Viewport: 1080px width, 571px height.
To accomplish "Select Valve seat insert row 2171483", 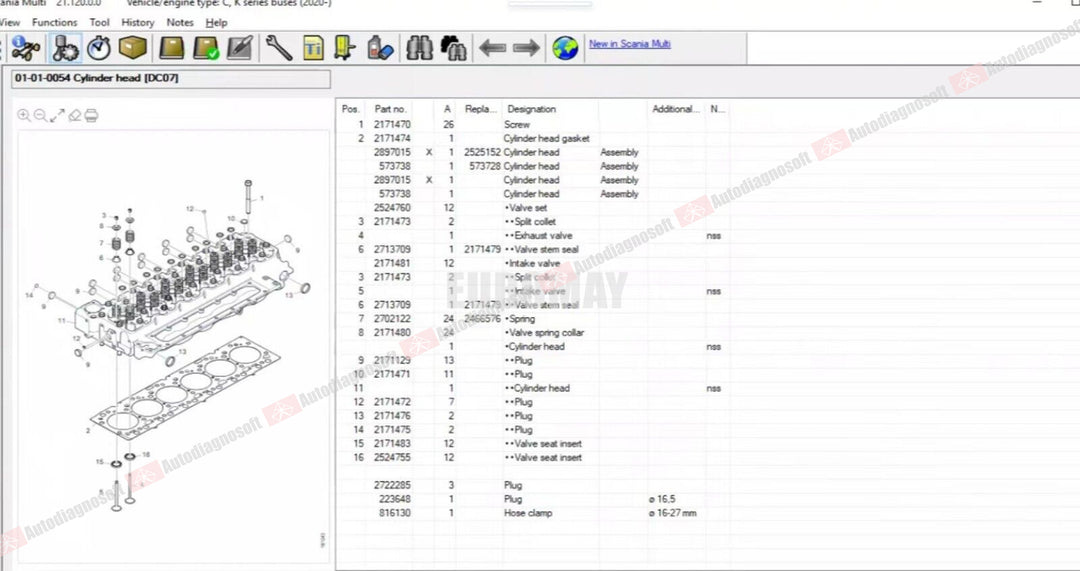I will coord(533,444).
